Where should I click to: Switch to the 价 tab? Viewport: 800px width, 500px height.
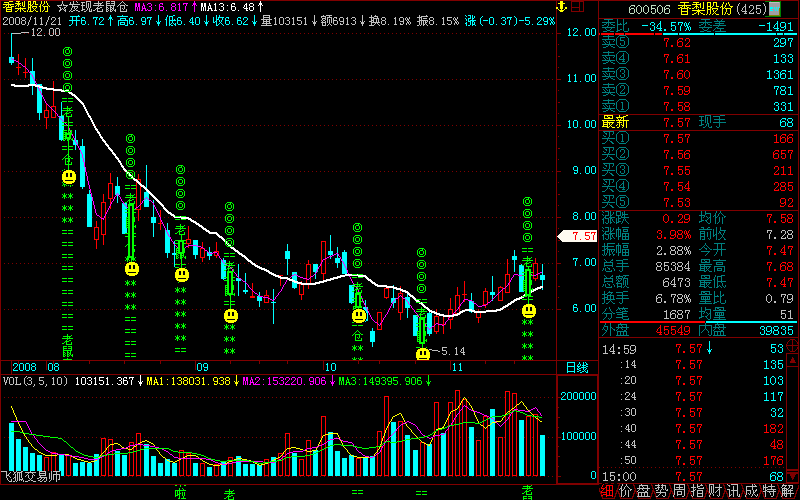coord(626,491)
